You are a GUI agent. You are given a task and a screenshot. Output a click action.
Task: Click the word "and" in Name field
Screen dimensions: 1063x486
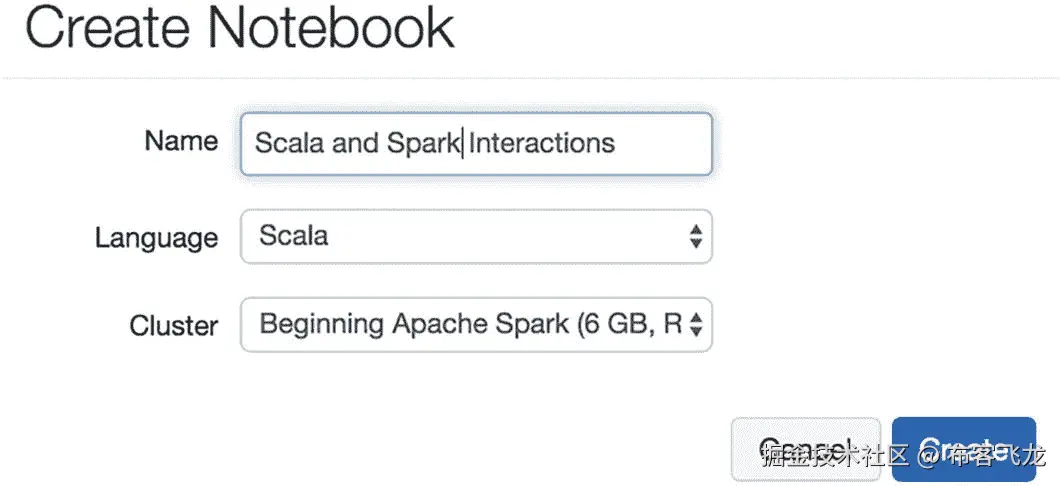click(354, 143)
